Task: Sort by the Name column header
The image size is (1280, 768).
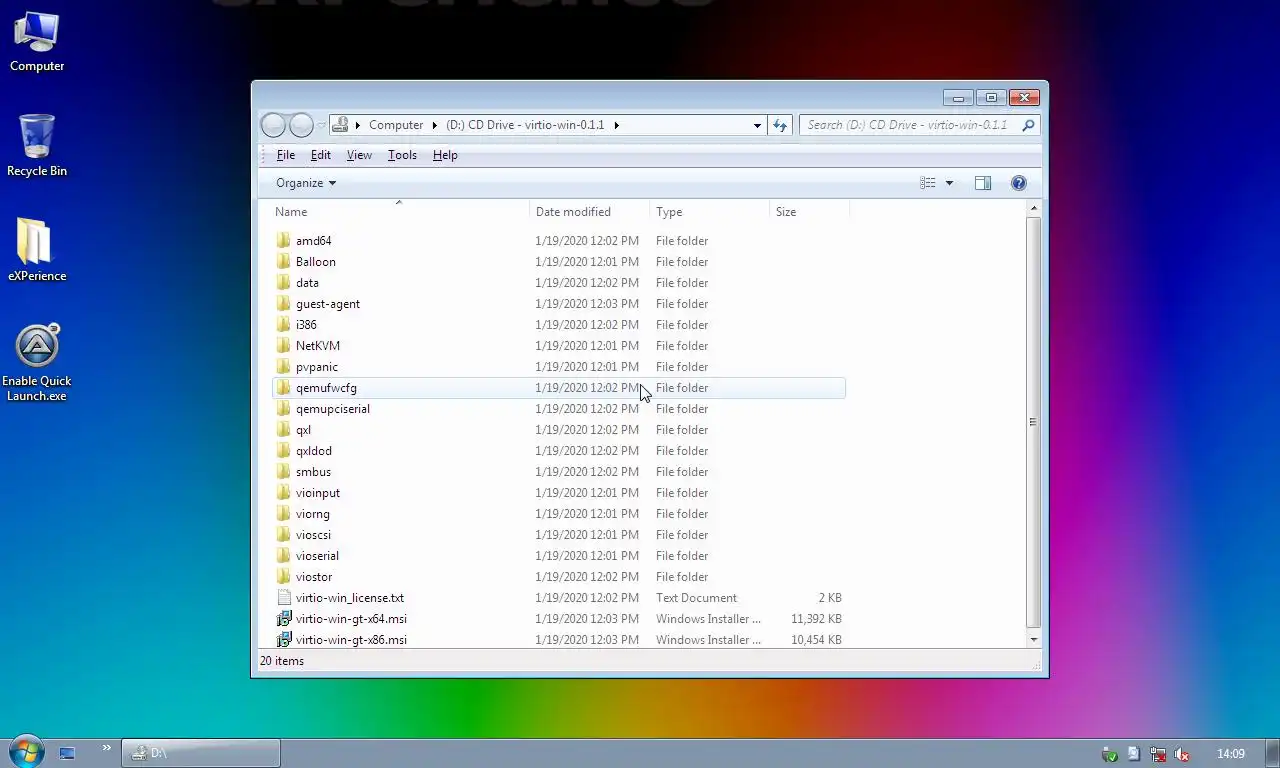Action: (x=400, y=212)
